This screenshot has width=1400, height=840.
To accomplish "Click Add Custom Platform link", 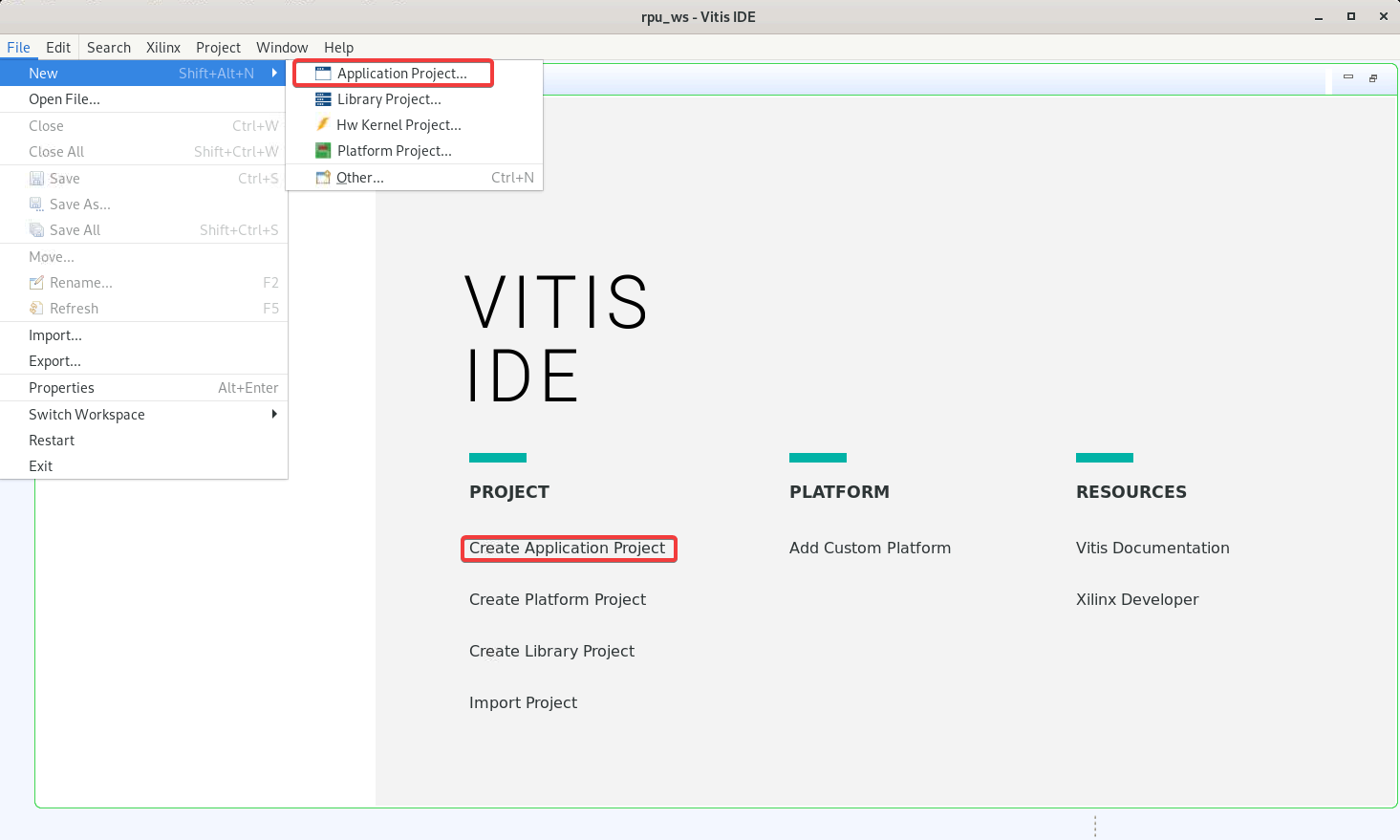I will (870, 548).
